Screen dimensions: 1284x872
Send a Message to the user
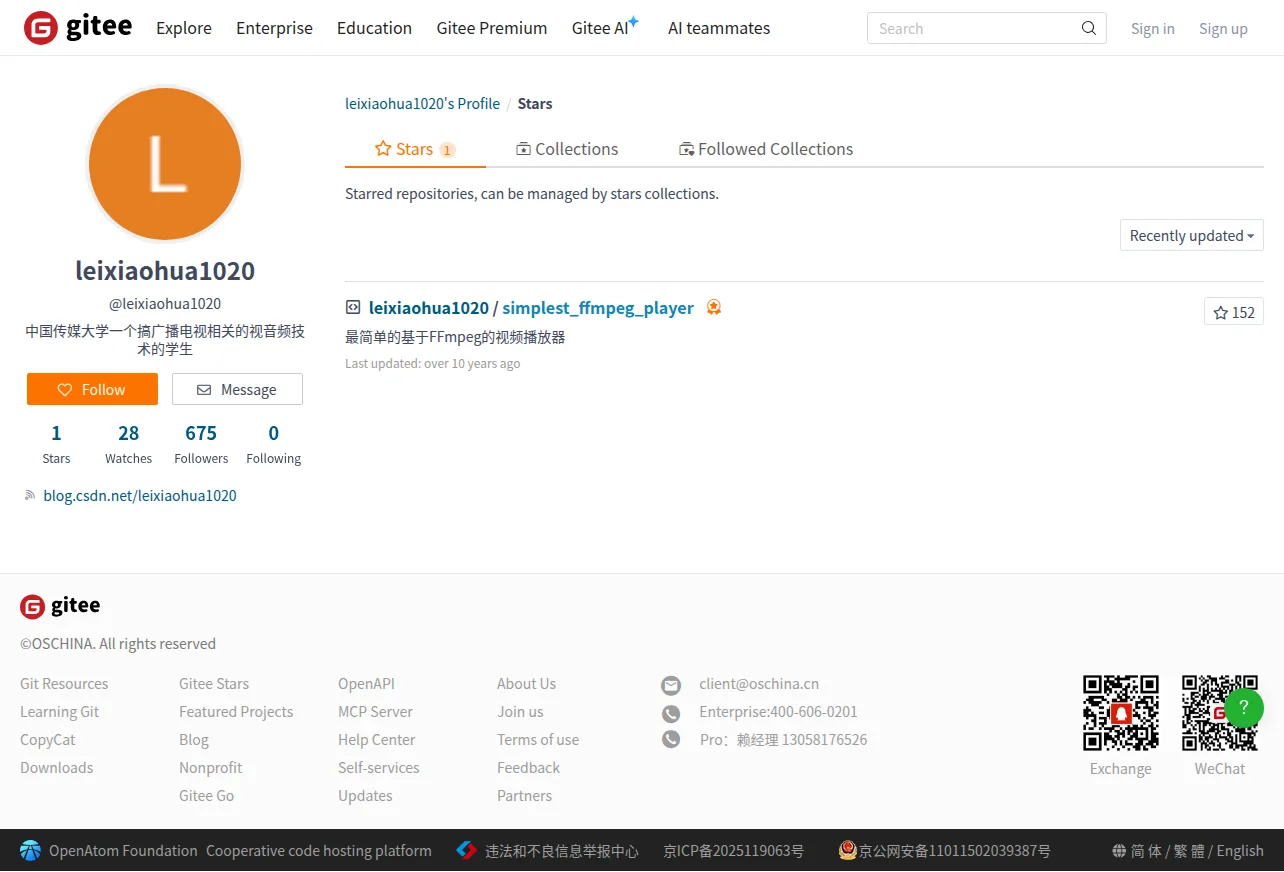click(x=237, y=389)
